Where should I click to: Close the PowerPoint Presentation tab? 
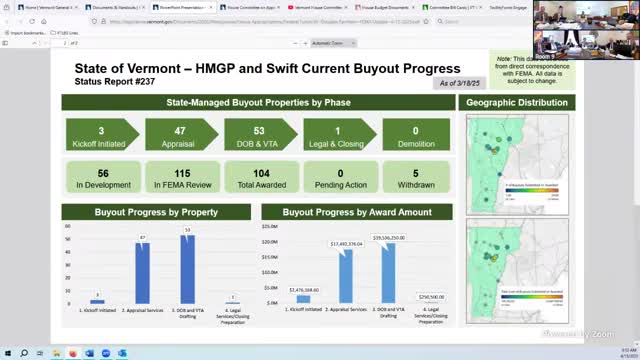point(211,7)
